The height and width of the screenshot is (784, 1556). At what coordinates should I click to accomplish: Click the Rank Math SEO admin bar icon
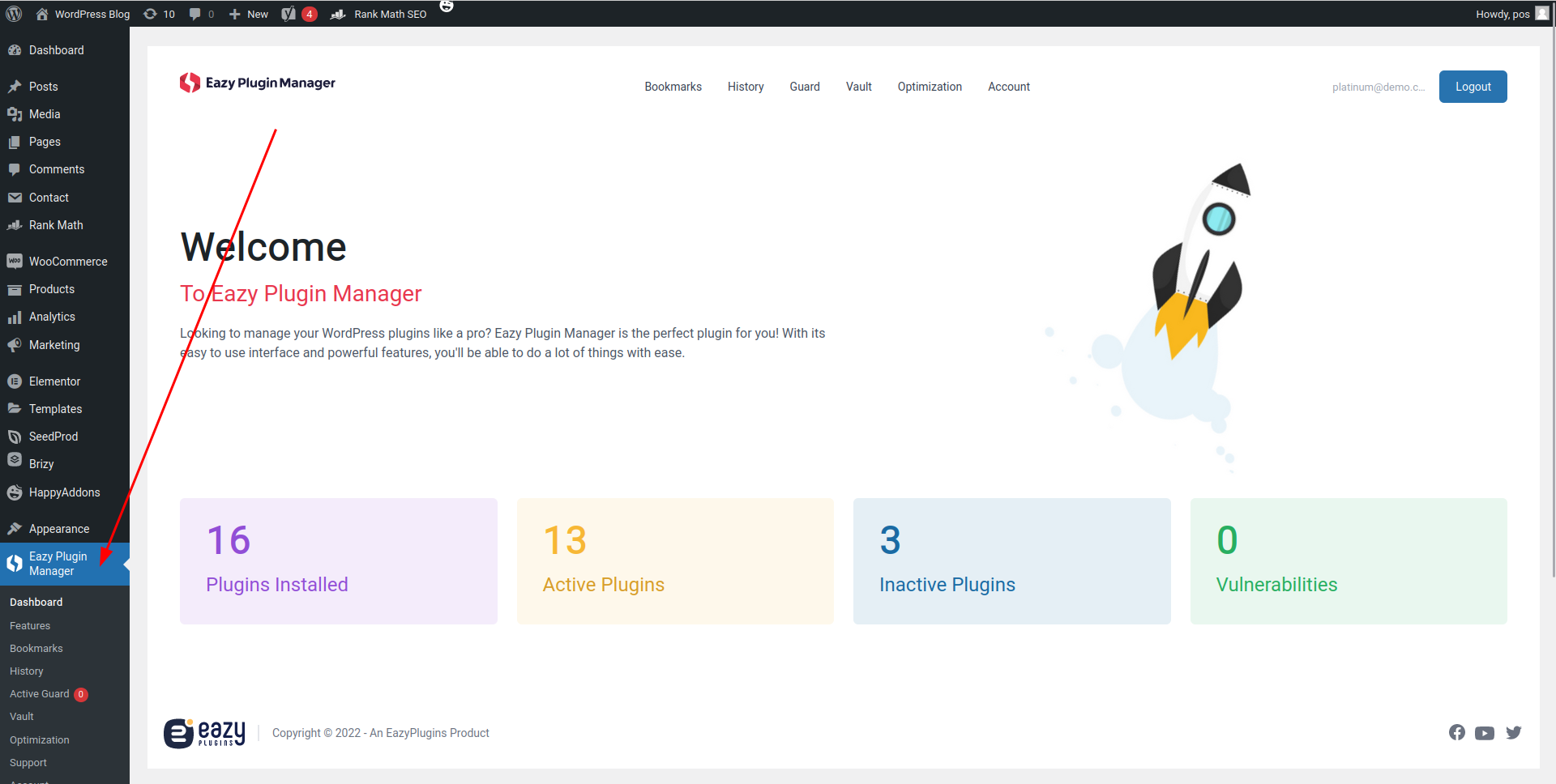pyautogui.click(x=338, y=14)
